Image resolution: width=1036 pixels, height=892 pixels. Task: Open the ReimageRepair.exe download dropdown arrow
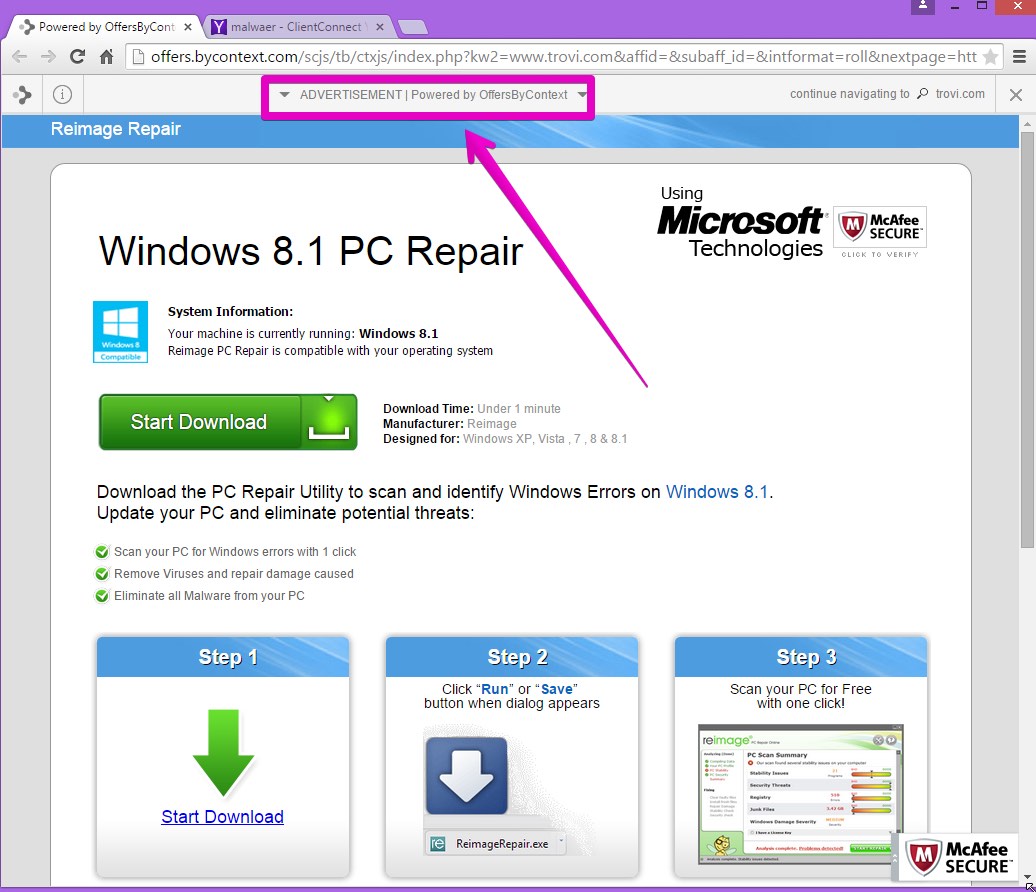point(561,842)
